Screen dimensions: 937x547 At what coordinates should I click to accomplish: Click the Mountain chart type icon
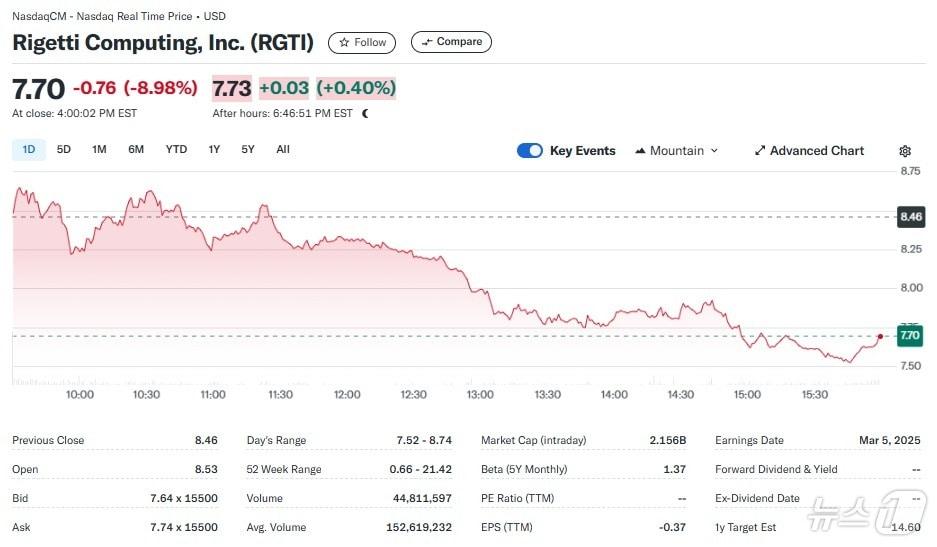(x=640, y=151)
